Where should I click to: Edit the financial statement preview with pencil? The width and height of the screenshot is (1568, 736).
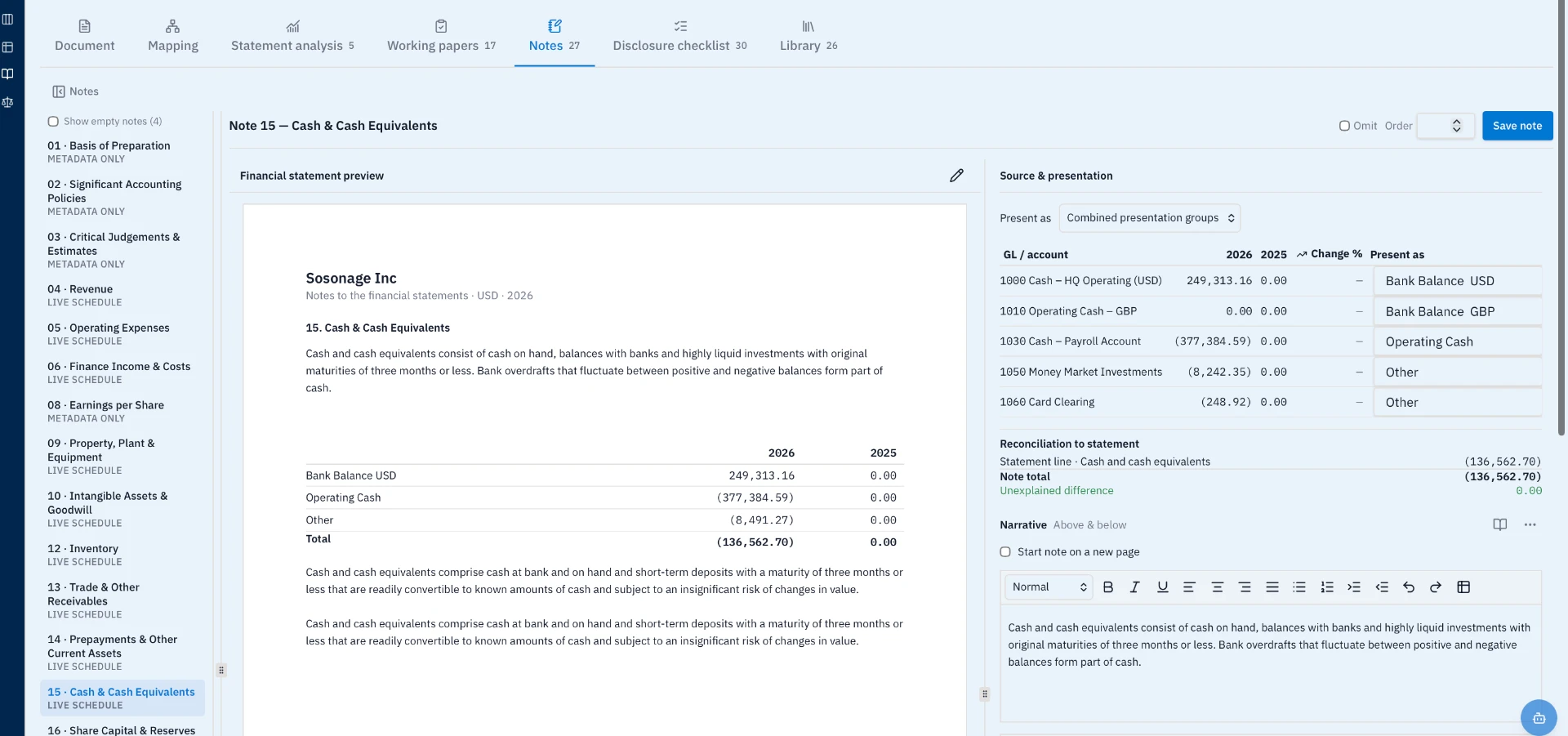[x=956, y=176]
